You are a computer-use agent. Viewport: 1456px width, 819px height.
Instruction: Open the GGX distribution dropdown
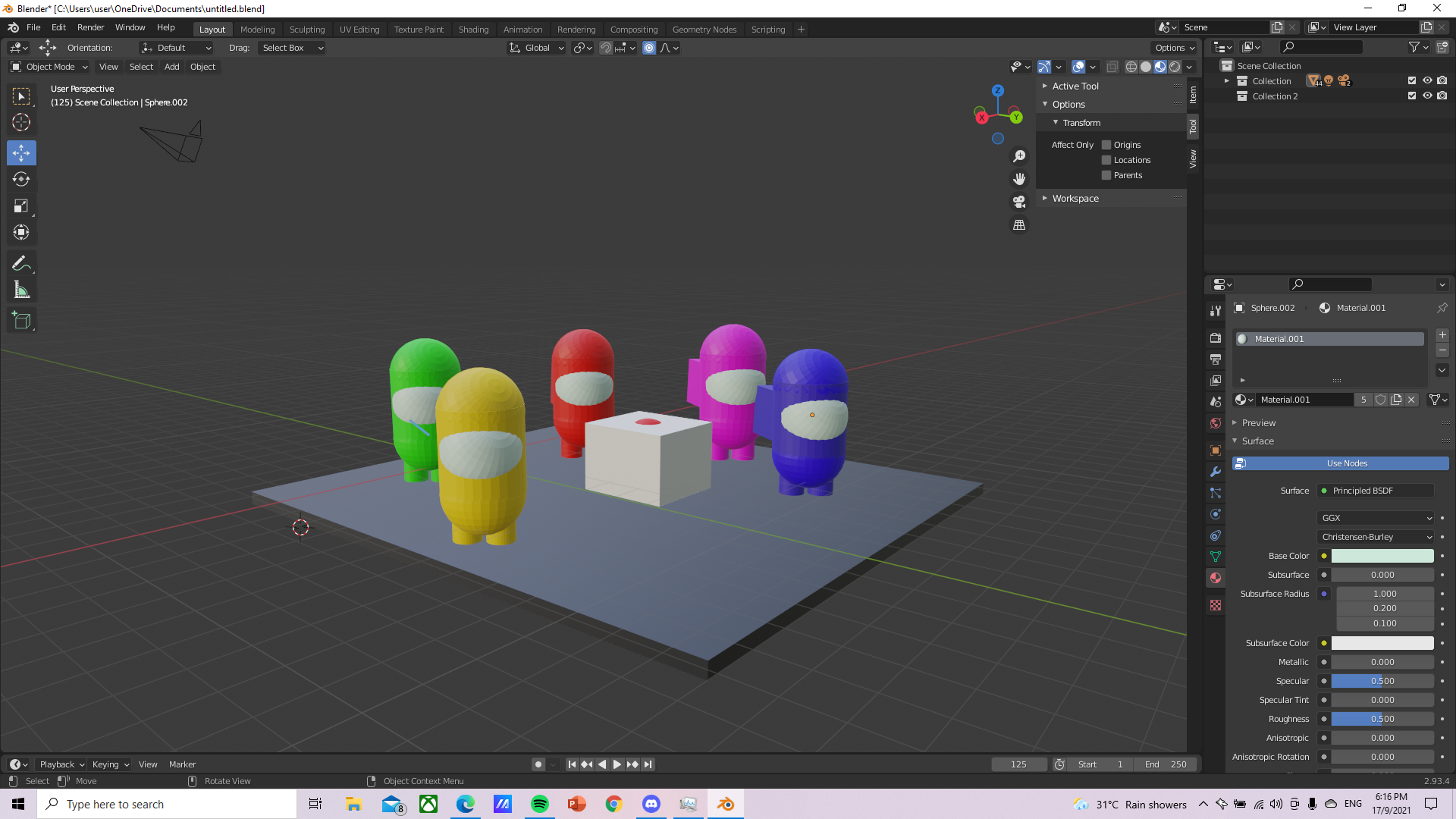coord(1375,517)
